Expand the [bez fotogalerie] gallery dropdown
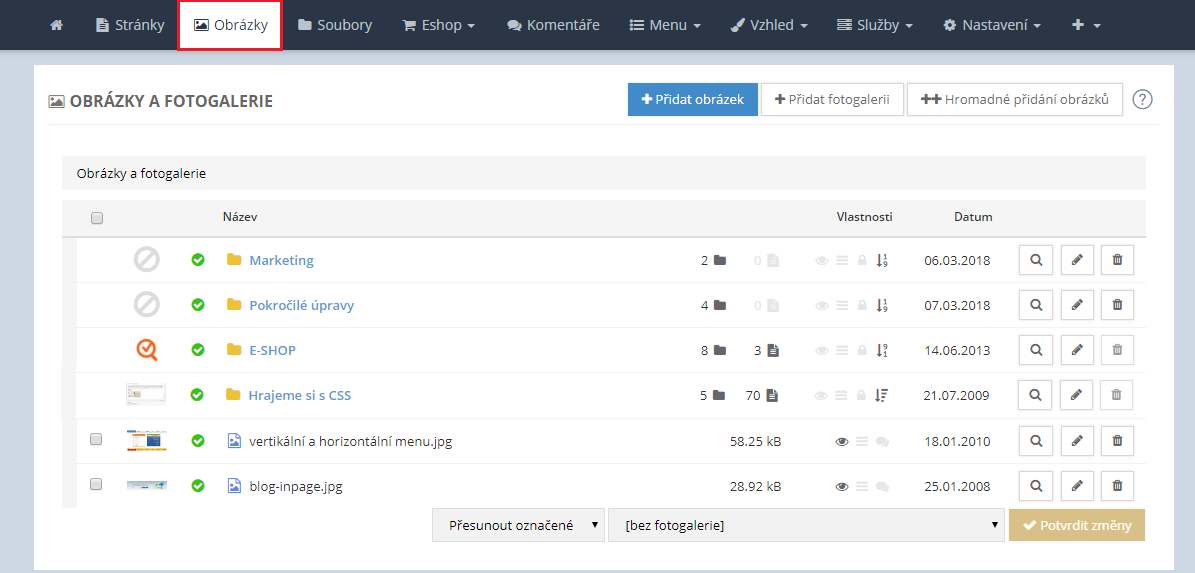Screen dimensions: 1195x573 pos(806,525)
